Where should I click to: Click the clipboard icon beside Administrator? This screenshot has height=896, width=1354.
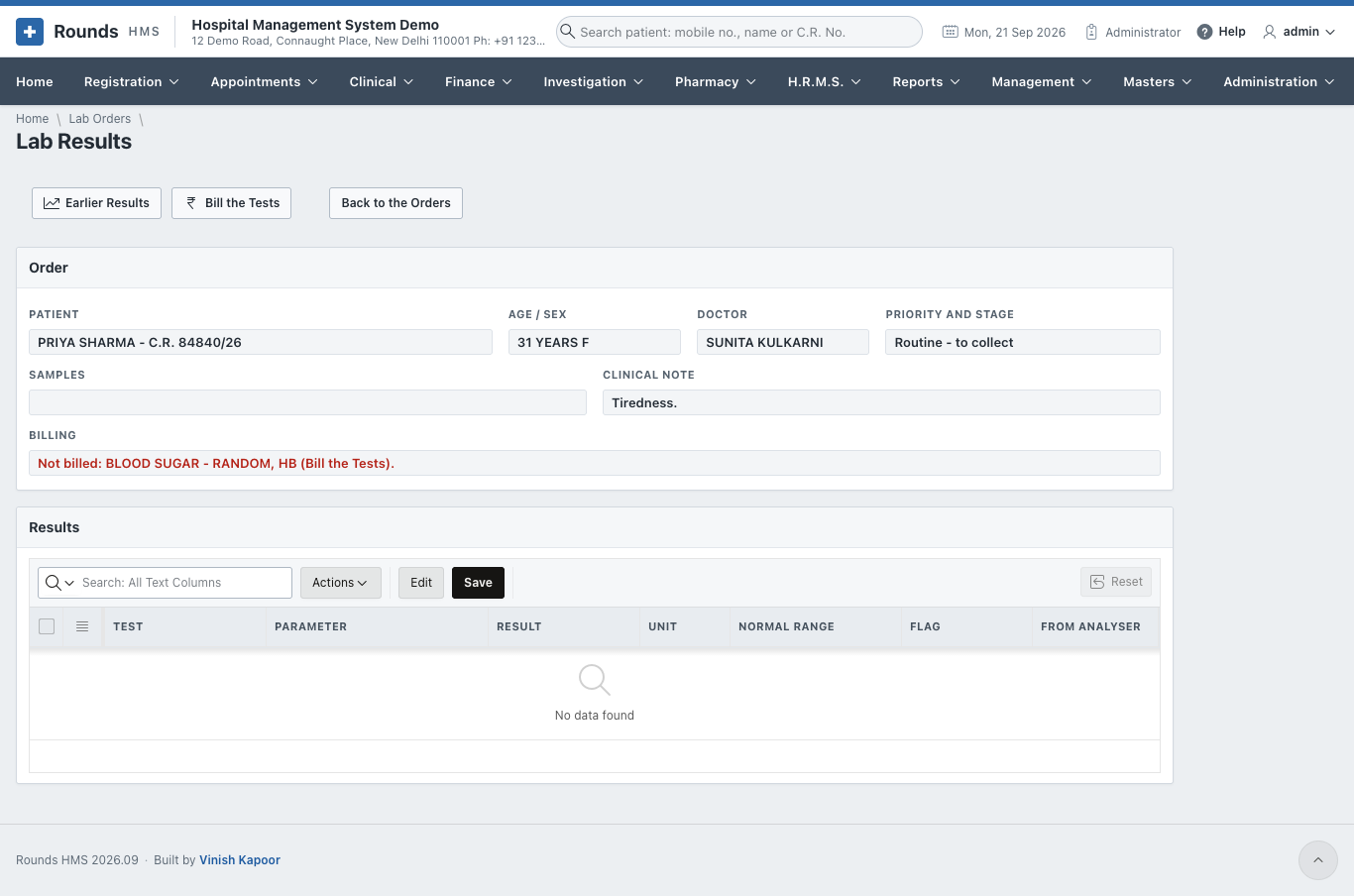click(1091, 32)
